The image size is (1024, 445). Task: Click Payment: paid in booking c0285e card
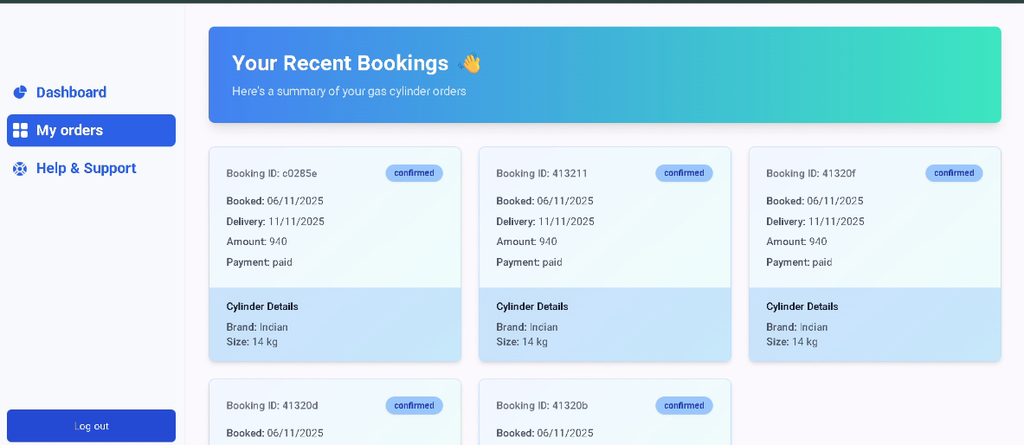click(x=259, y=263)
